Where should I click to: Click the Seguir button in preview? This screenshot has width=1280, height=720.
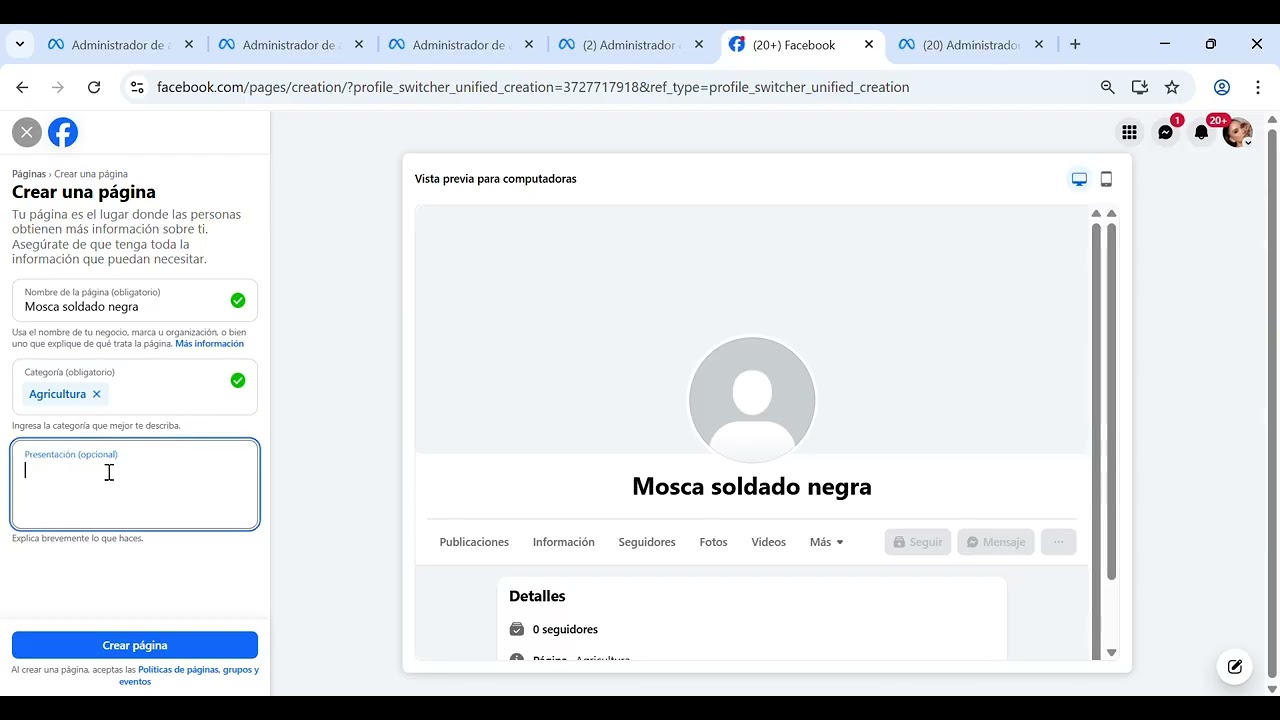[918, 542]
